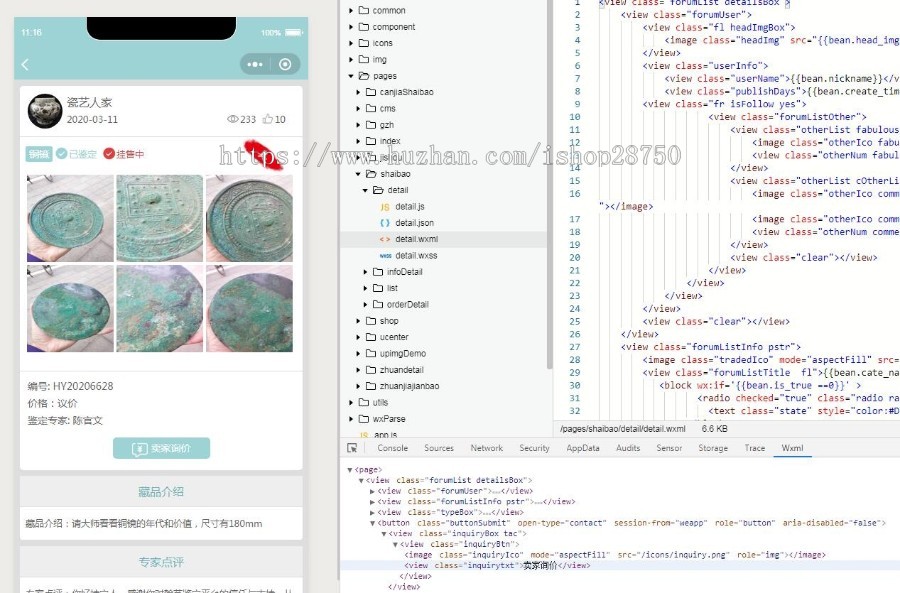Open the first bronze mirror thumbnail
The image size is (900, 593).
tap(70, 218)
